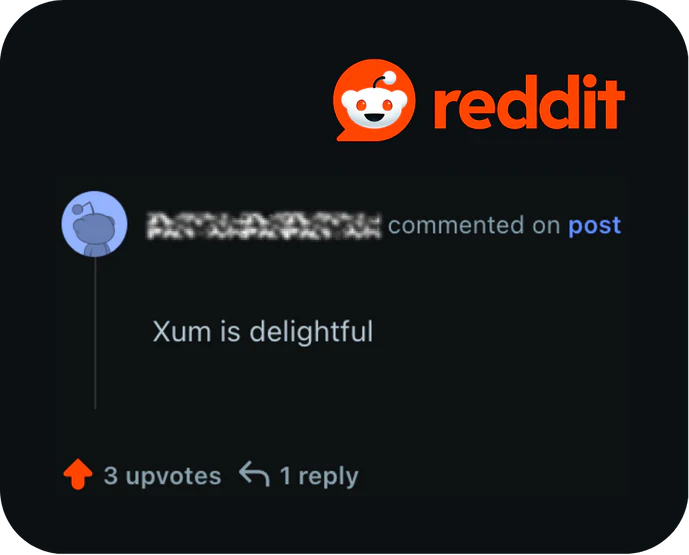Open the "1 reply" thread
The width and height of the screenshot is (689, 555).
319,475
